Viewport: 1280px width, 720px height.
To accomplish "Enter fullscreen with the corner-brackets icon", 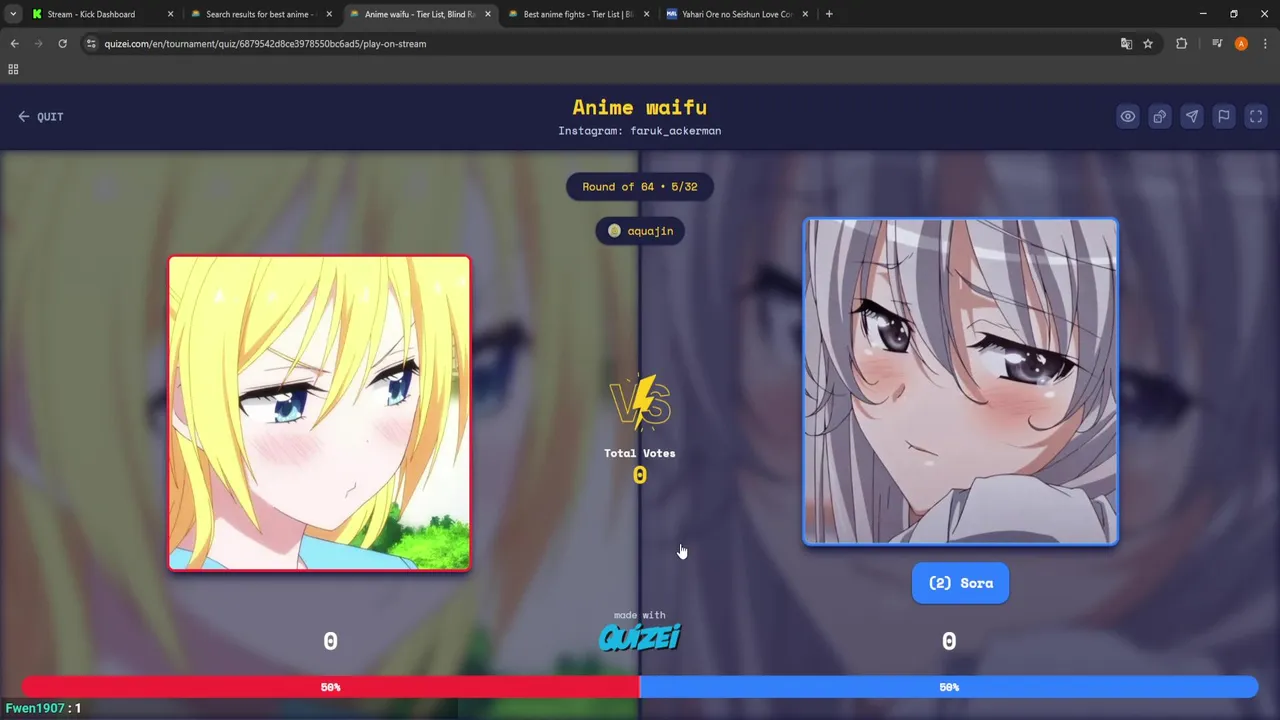I will (x=1256, y=116).
